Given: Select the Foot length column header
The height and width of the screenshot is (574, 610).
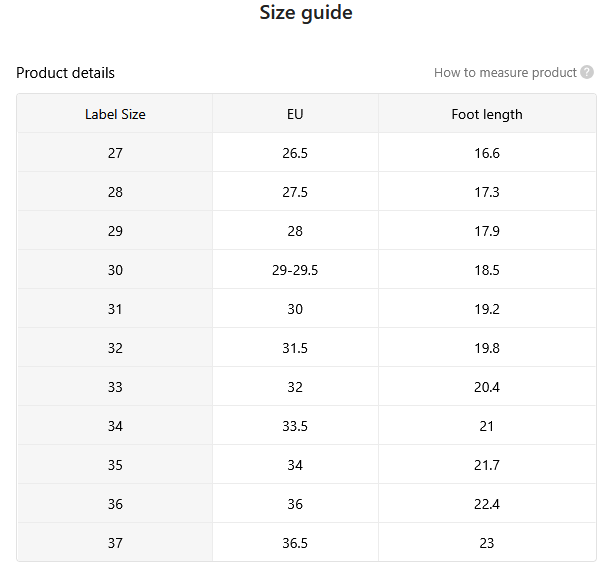Looking at the screenshot, I should 487,114.
